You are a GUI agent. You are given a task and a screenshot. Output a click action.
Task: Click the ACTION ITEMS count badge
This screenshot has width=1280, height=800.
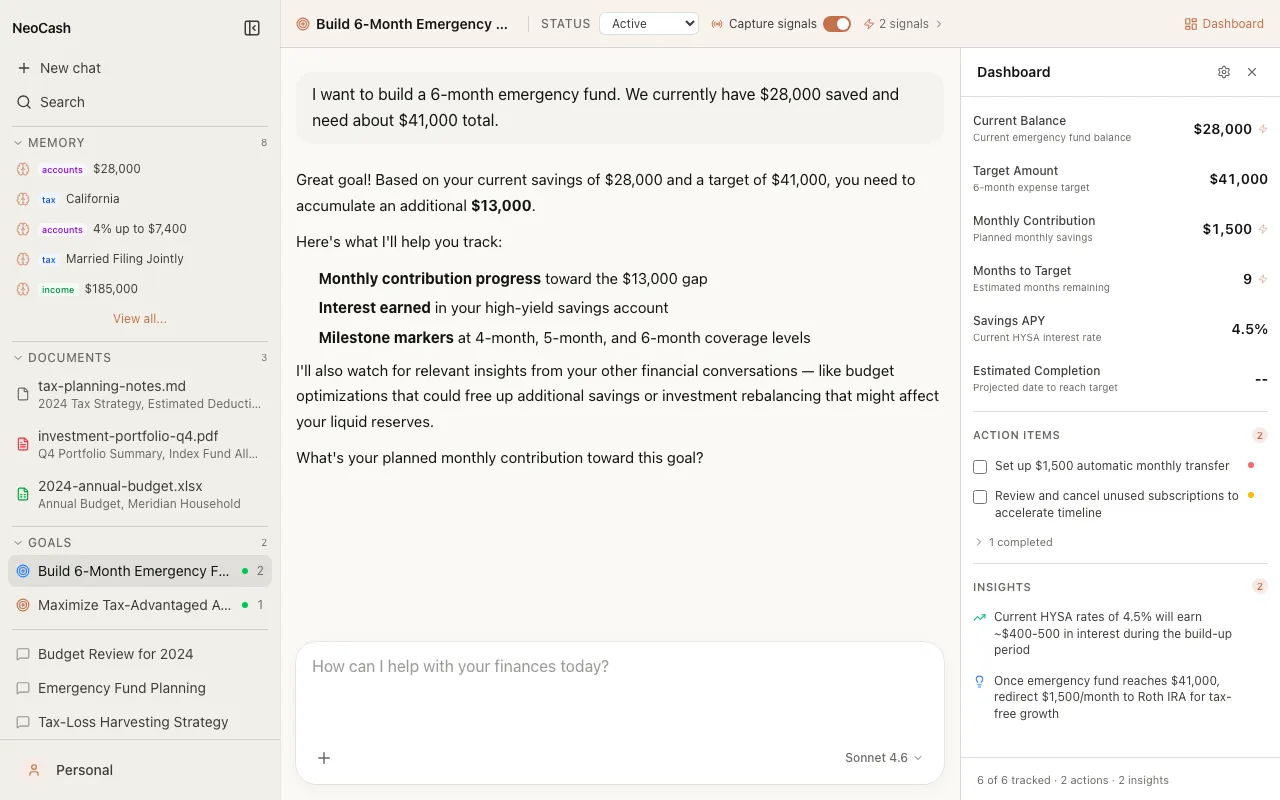(x=1260, y=435)
